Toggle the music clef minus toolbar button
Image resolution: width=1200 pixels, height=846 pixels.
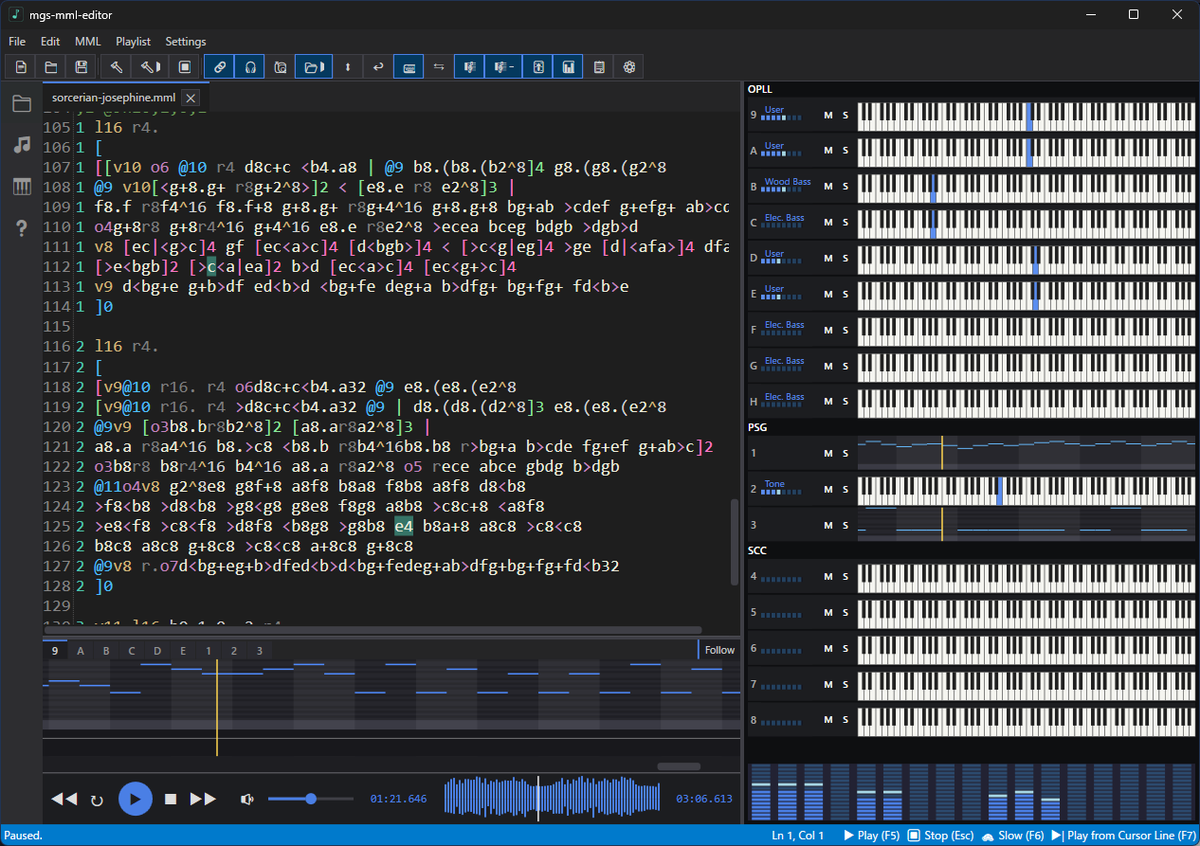(502, 67)
